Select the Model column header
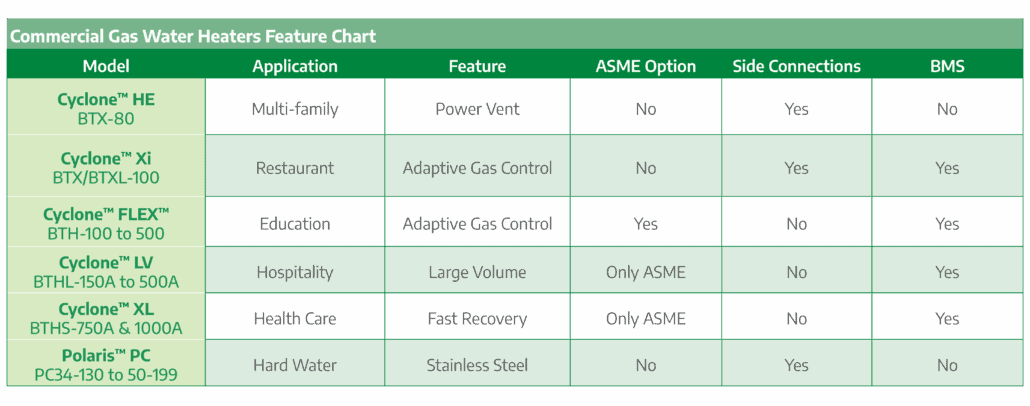The width and height of the screenshot is (1030, 406). (107, 66)
